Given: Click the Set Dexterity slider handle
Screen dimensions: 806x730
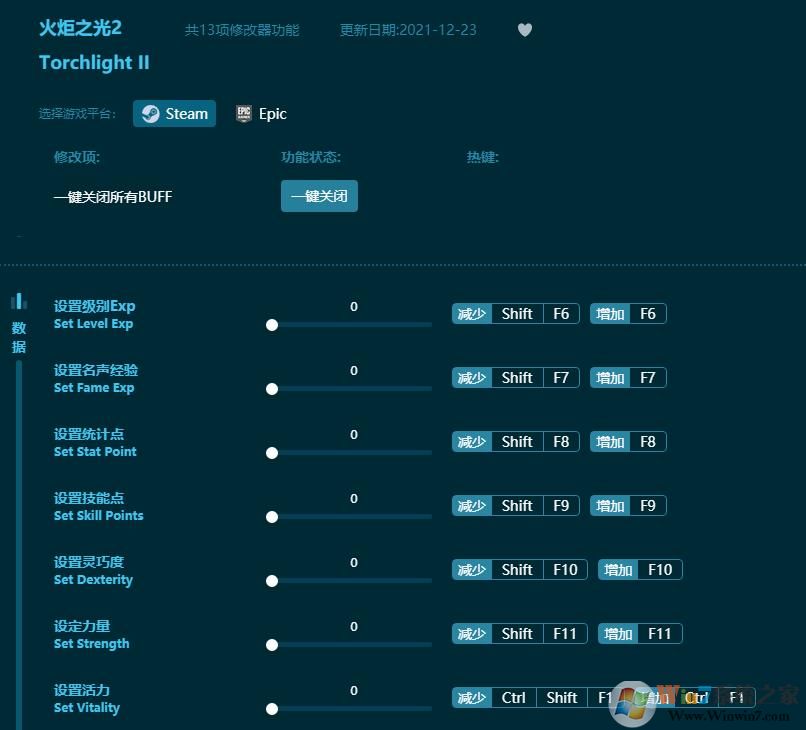Looking at the screenshot, I should (272, 581).
